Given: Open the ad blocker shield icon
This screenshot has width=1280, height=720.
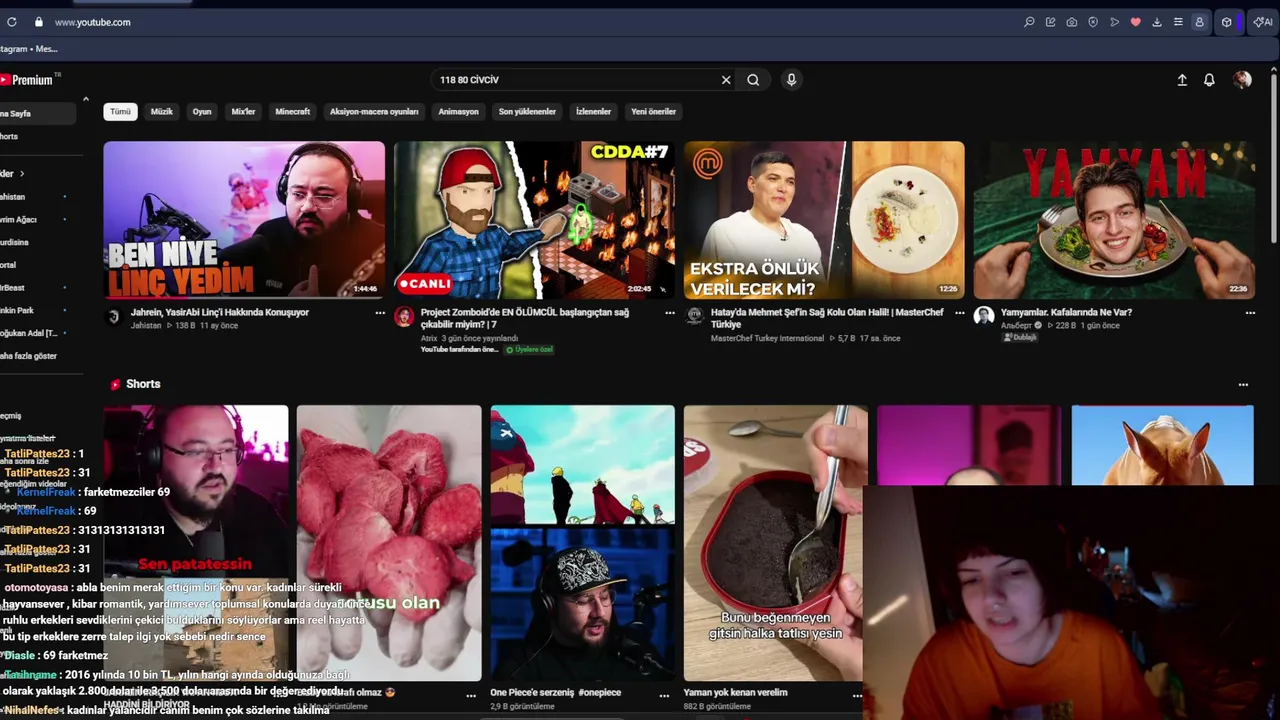Looking at the screenshot, I should (1093, 22).
